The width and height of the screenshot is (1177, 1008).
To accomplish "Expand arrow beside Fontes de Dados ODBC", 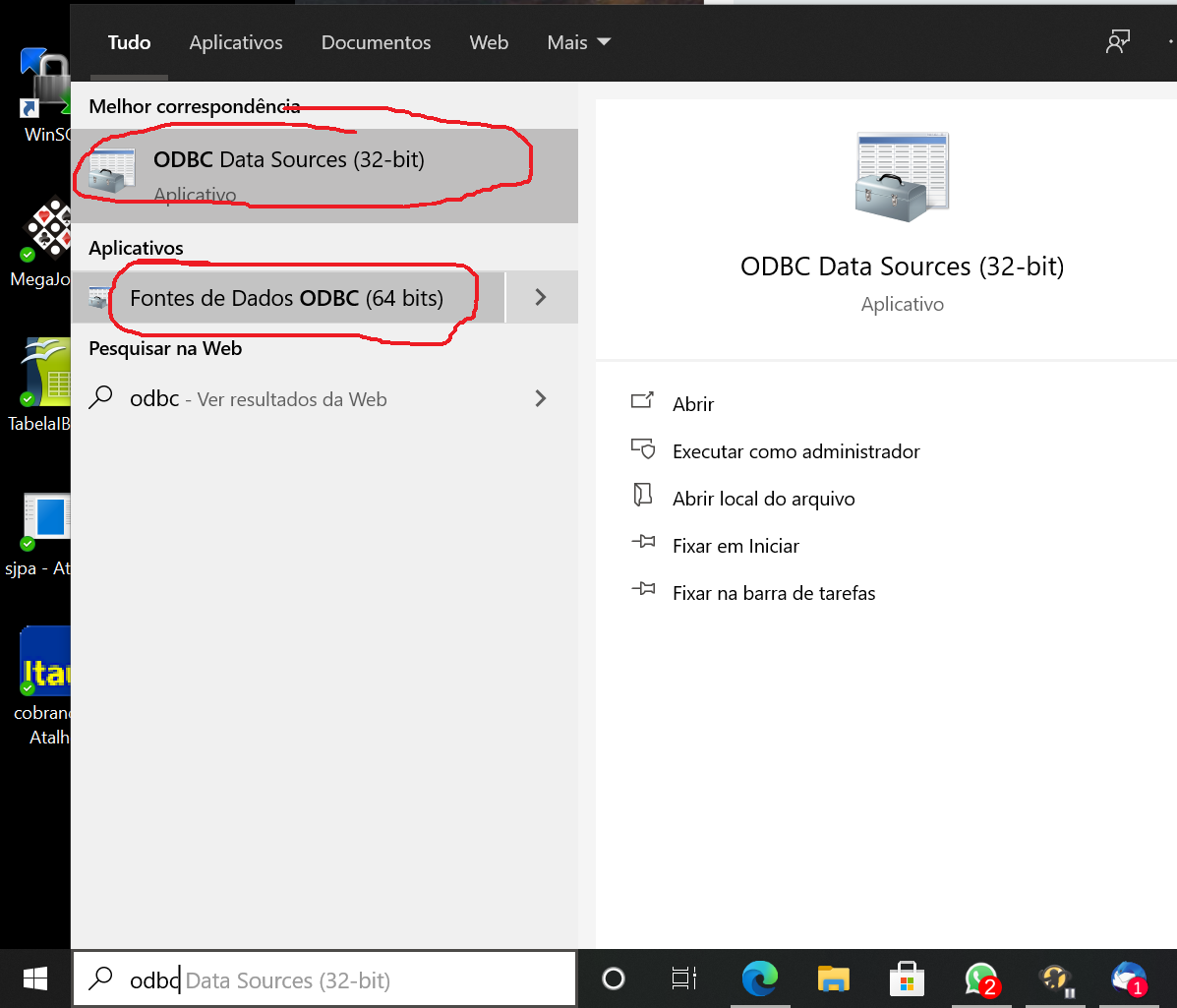I will pyautogui.click(x=540, y=298).
